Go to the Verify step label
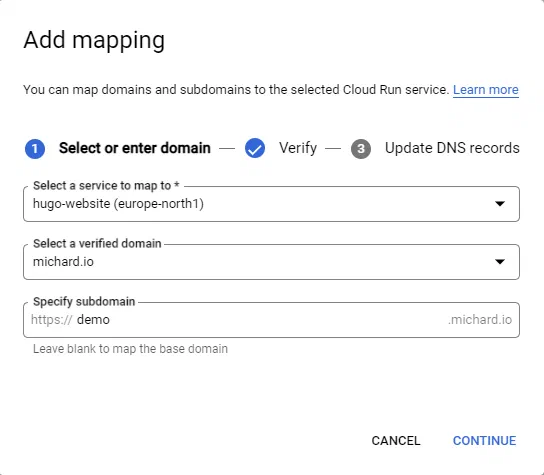The height and width of the screenshot is (475, 544). [x=298, y=148]
